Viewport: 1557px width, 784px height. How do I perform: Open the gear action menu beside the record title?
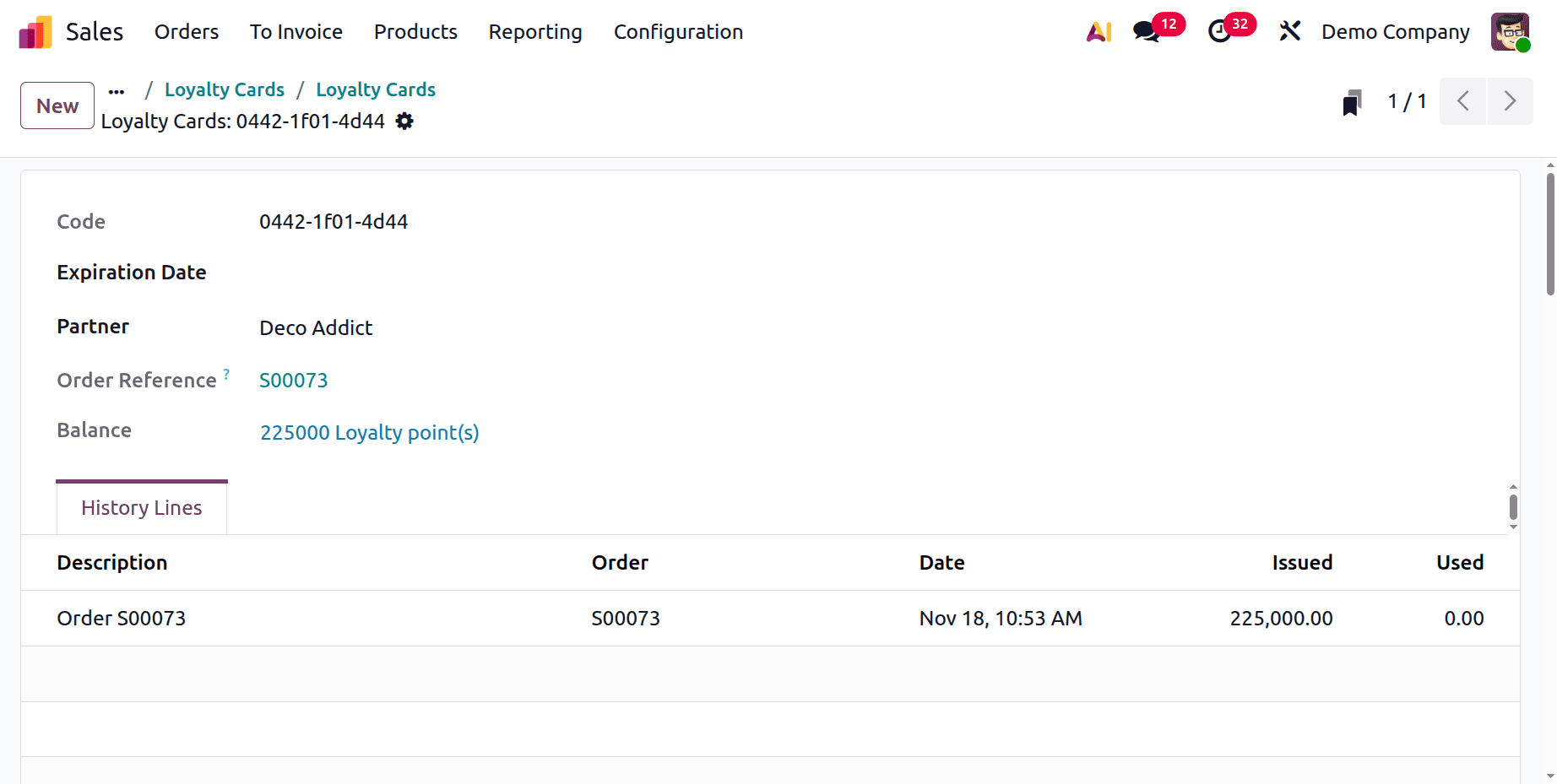[x=404, y=122]
